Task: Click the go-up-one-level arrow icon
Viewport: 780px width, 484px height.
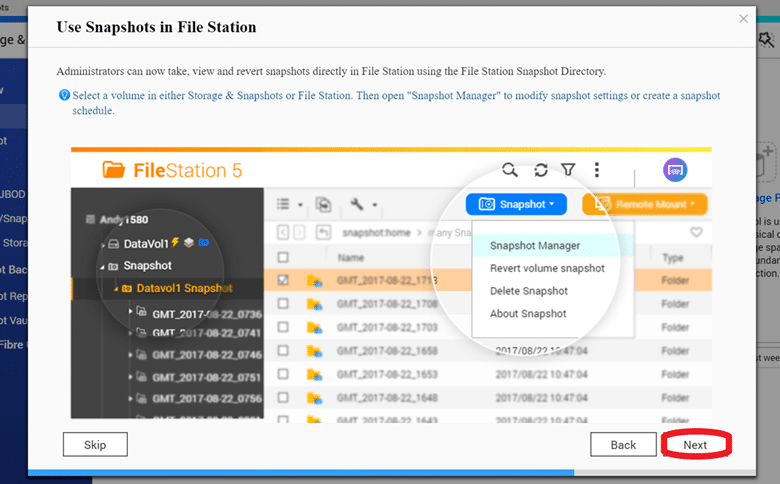Action: pos(323,232)
